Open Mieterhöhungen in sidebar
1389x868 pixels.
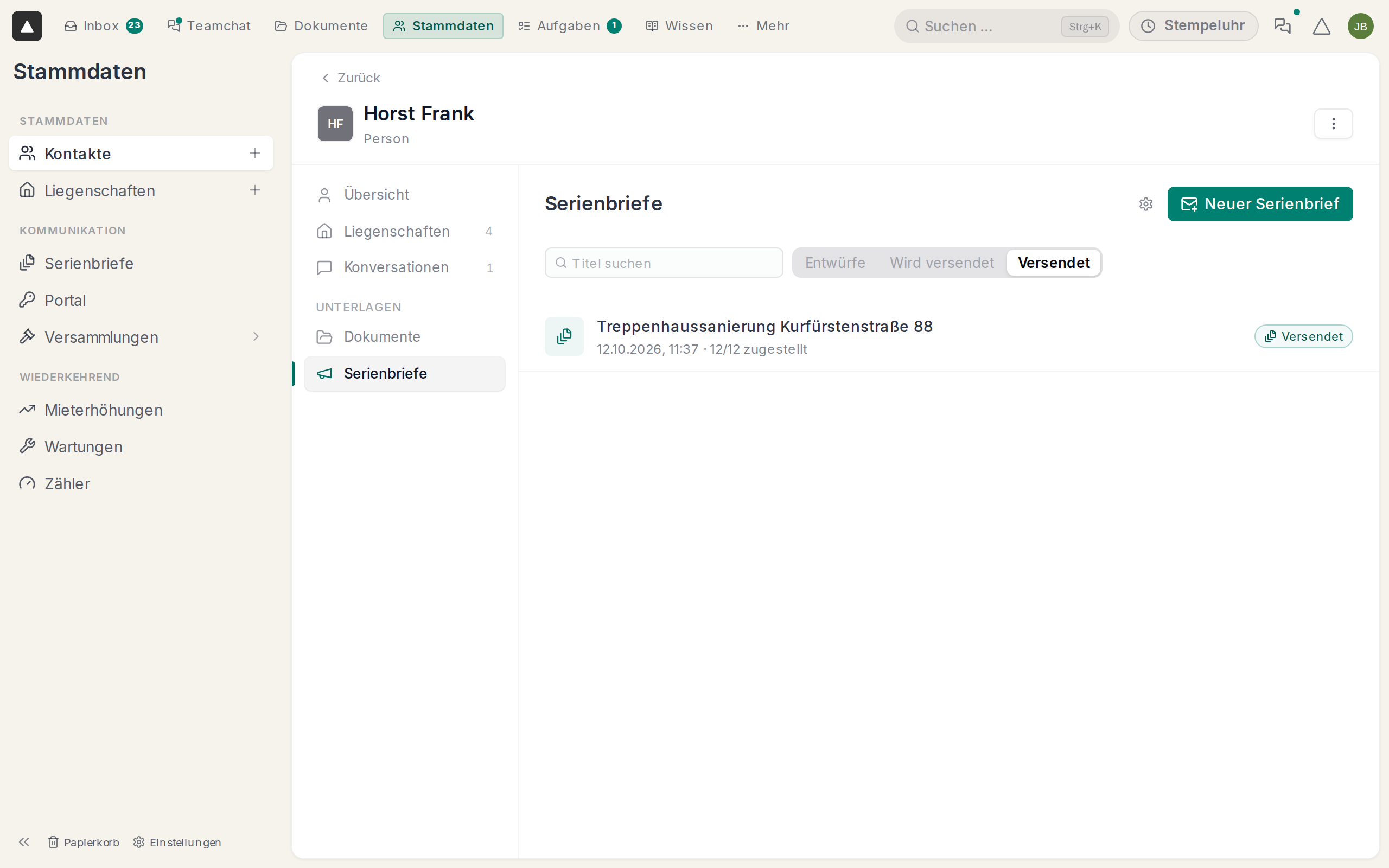141,409
